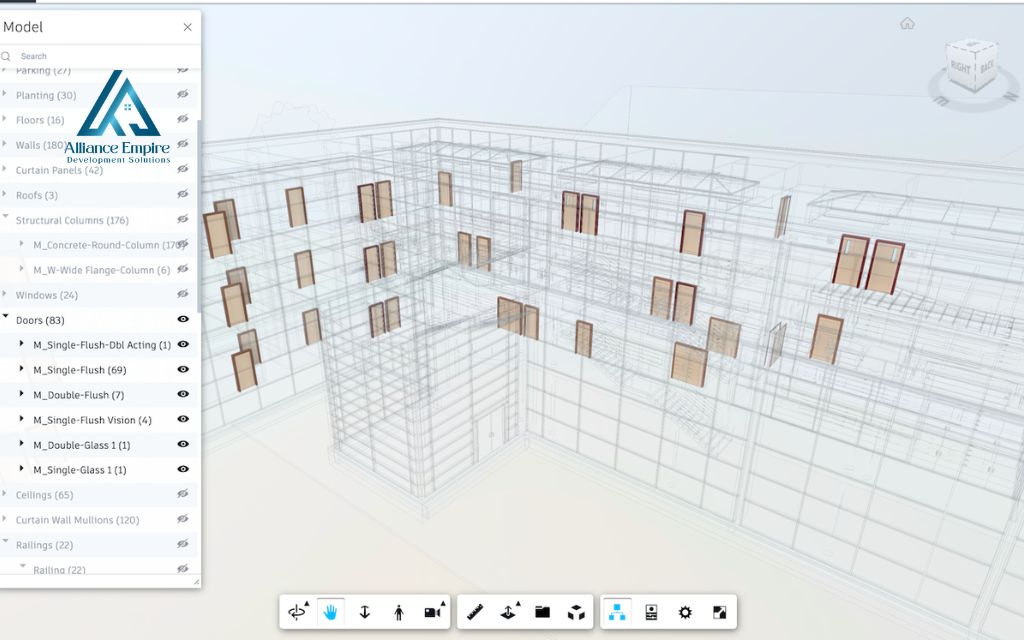This screenshot has height=640, width=1024.
Task: Show Ceilings (65) via eye icon
Action: pos(183,494)
